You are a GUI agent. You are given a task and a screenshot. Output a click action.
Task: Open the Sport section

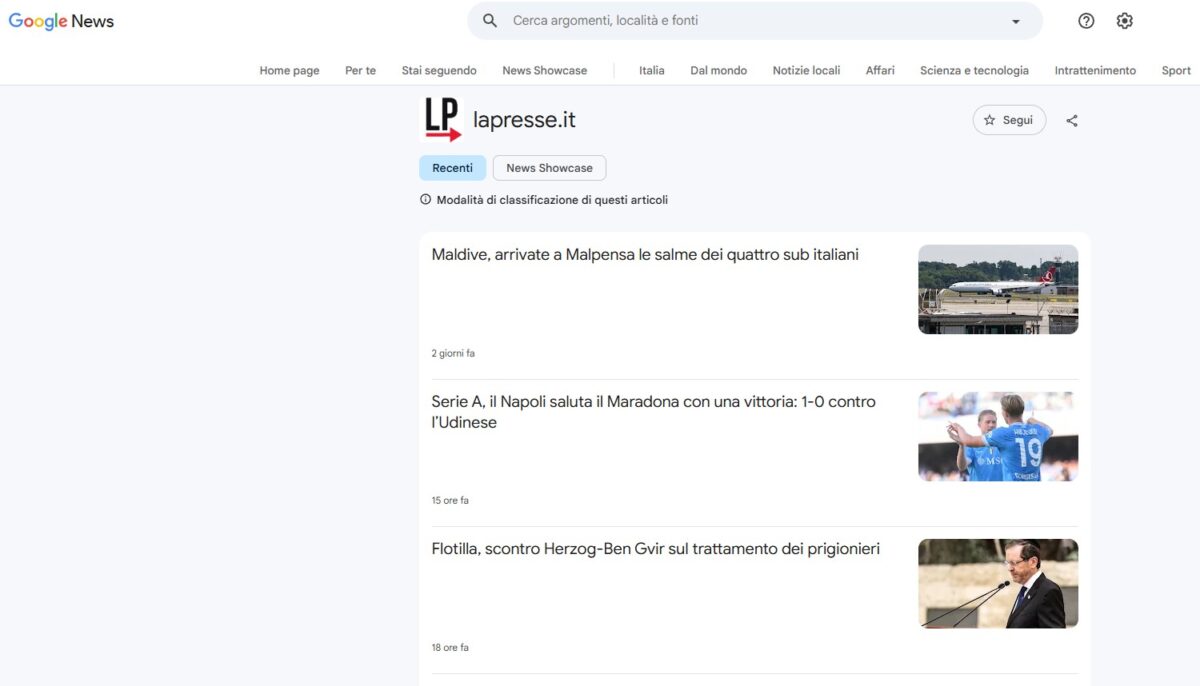[1176, 71]
